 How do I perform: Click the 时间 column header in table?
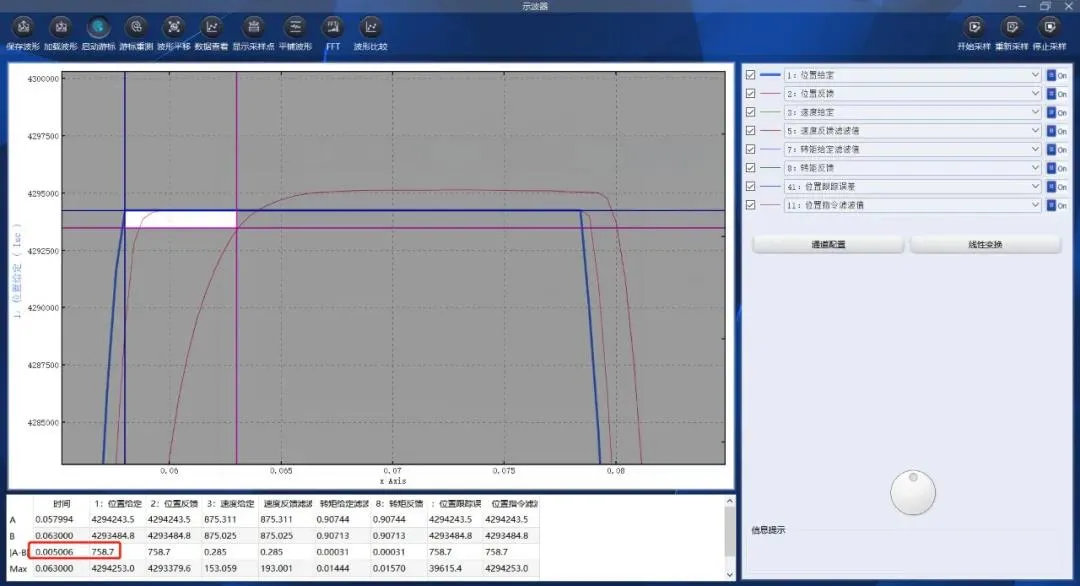pyautogui.click(x=62, y=504)
